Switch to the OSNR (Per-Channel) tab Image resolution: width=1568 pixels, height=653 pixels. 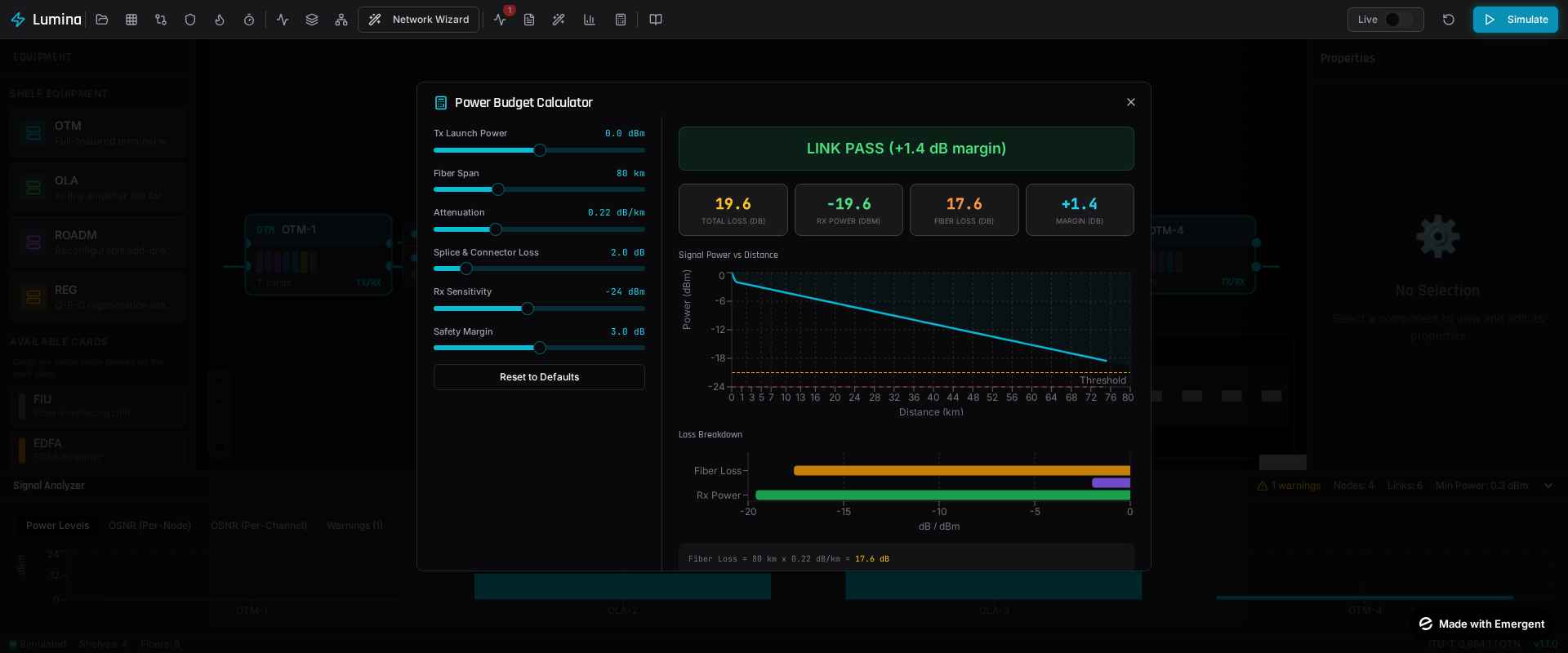pyautogui.click(x=259, y=526)
